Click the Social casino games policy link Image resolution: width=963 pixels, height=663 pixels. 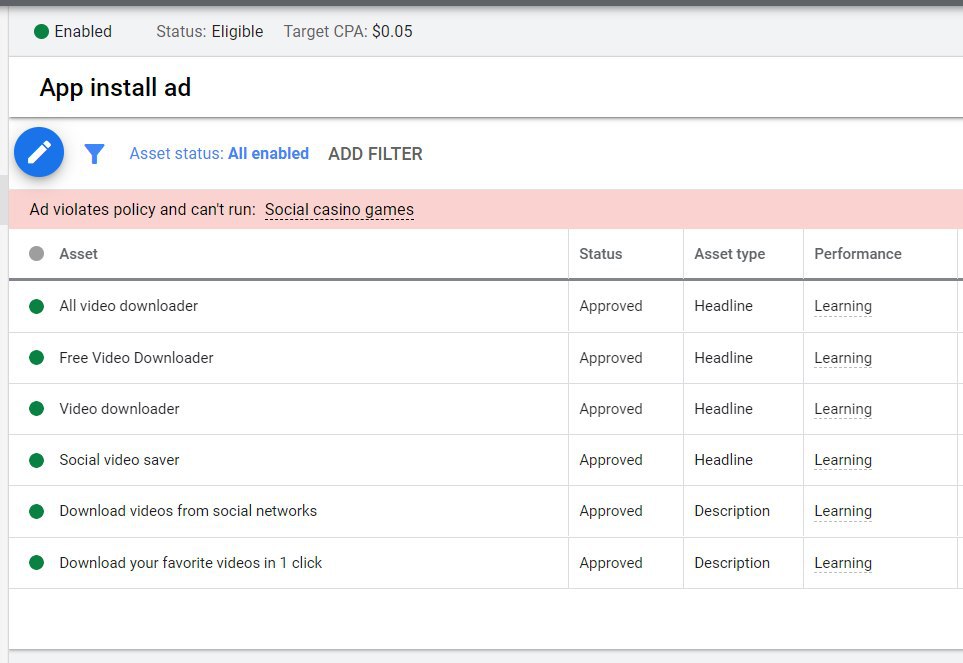339,209
